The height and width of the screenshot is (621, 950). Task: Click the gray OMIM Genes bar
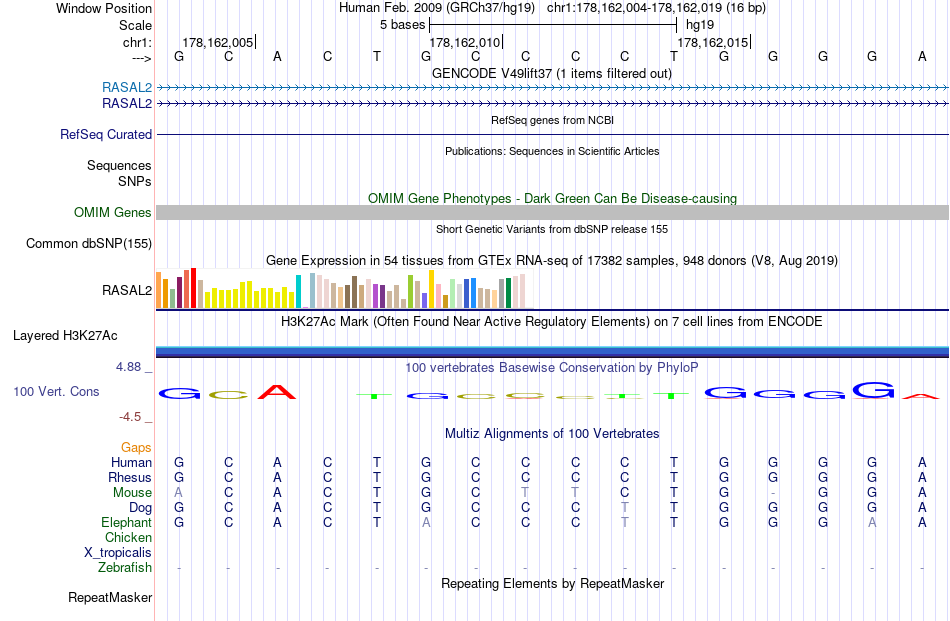[x=553, y=212]
